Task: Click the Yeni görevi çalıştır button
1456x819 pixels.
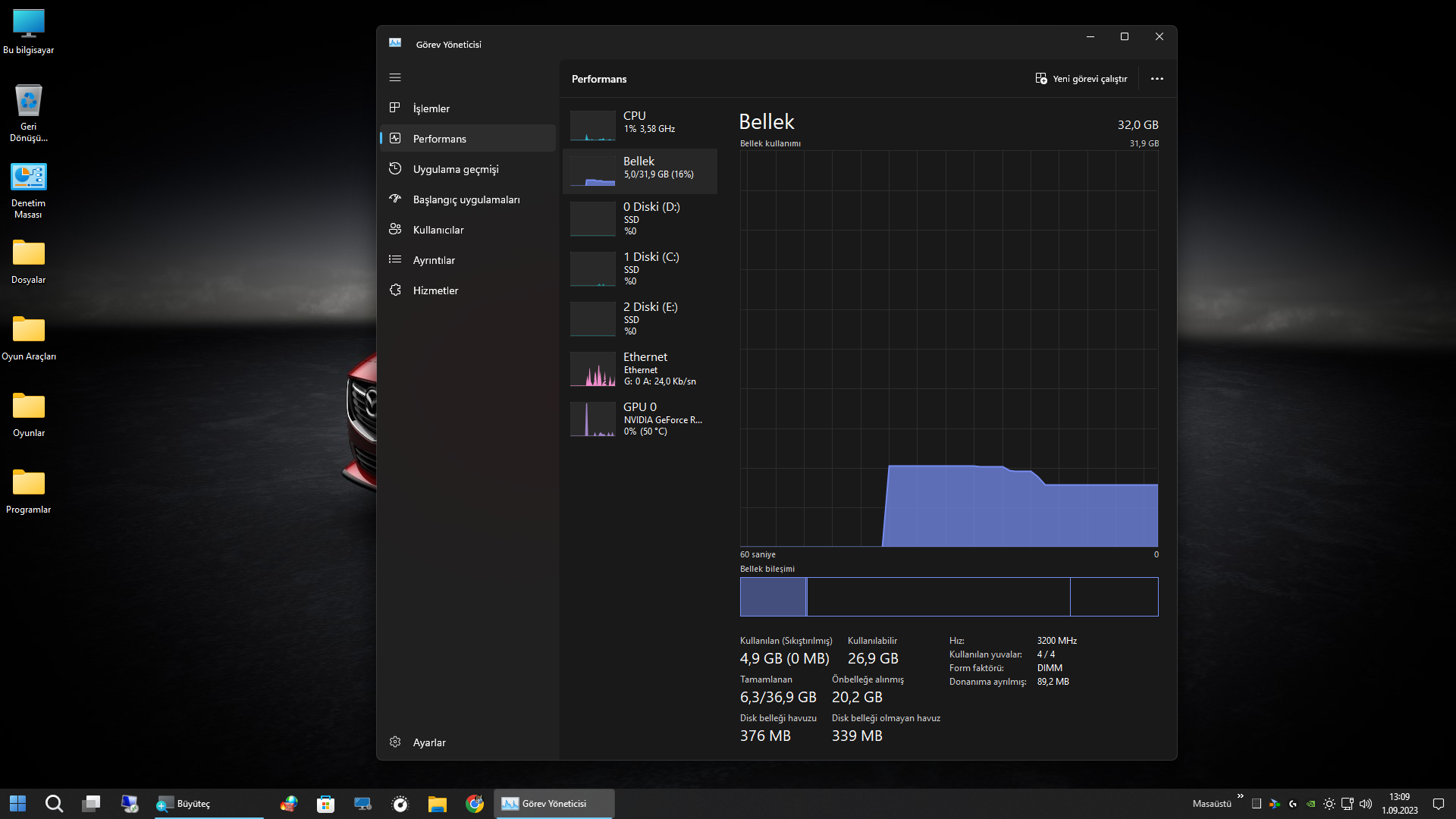Action: [1081, 79]
